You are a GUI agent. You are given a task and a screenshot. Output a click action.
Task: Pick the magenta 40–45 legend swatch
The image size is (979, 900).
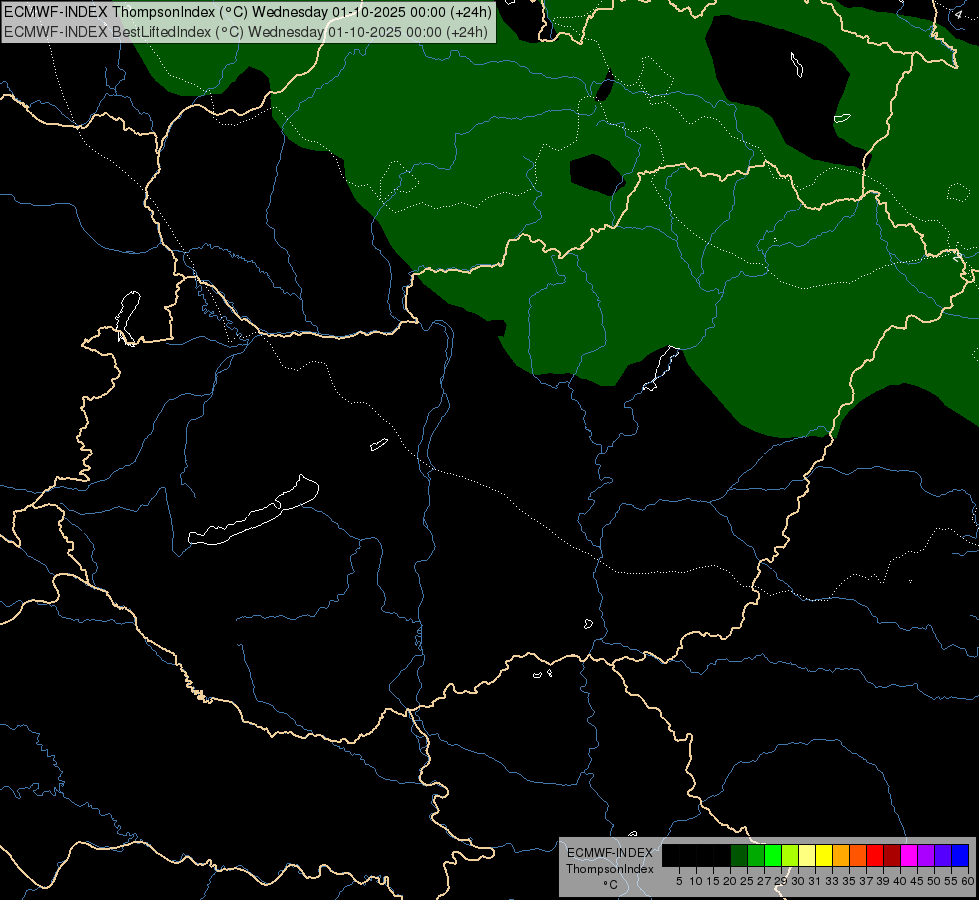tap(909, 855)
